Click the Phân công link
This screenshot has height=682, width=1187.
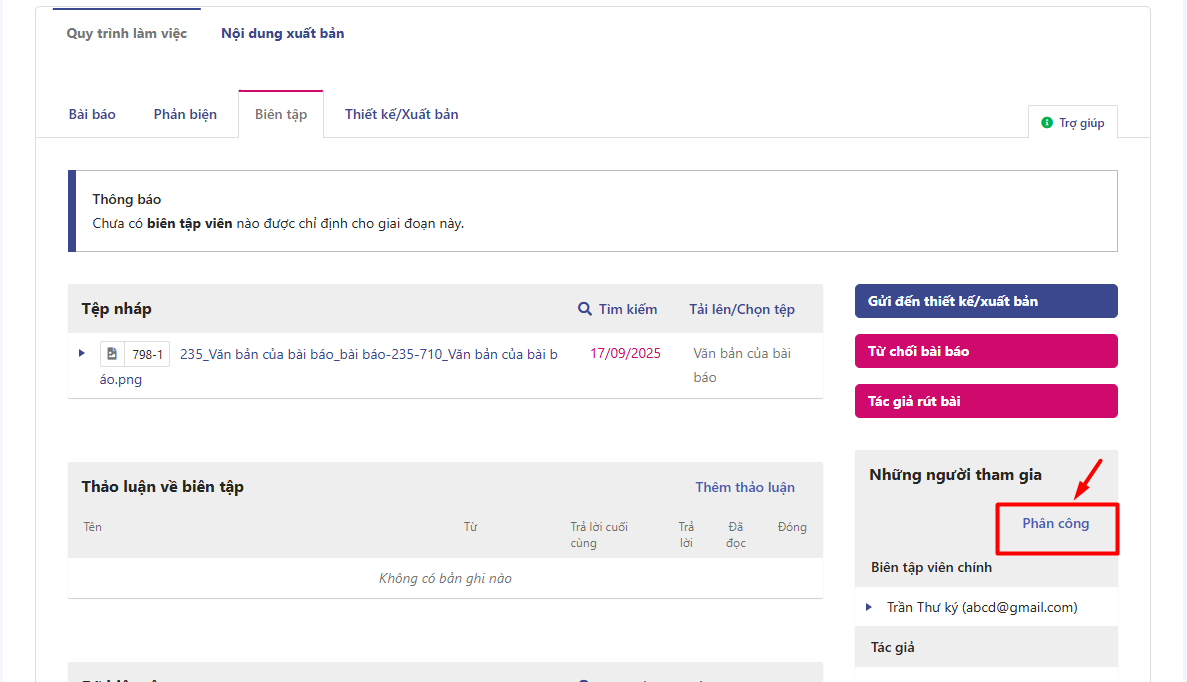coord(1055,523)
